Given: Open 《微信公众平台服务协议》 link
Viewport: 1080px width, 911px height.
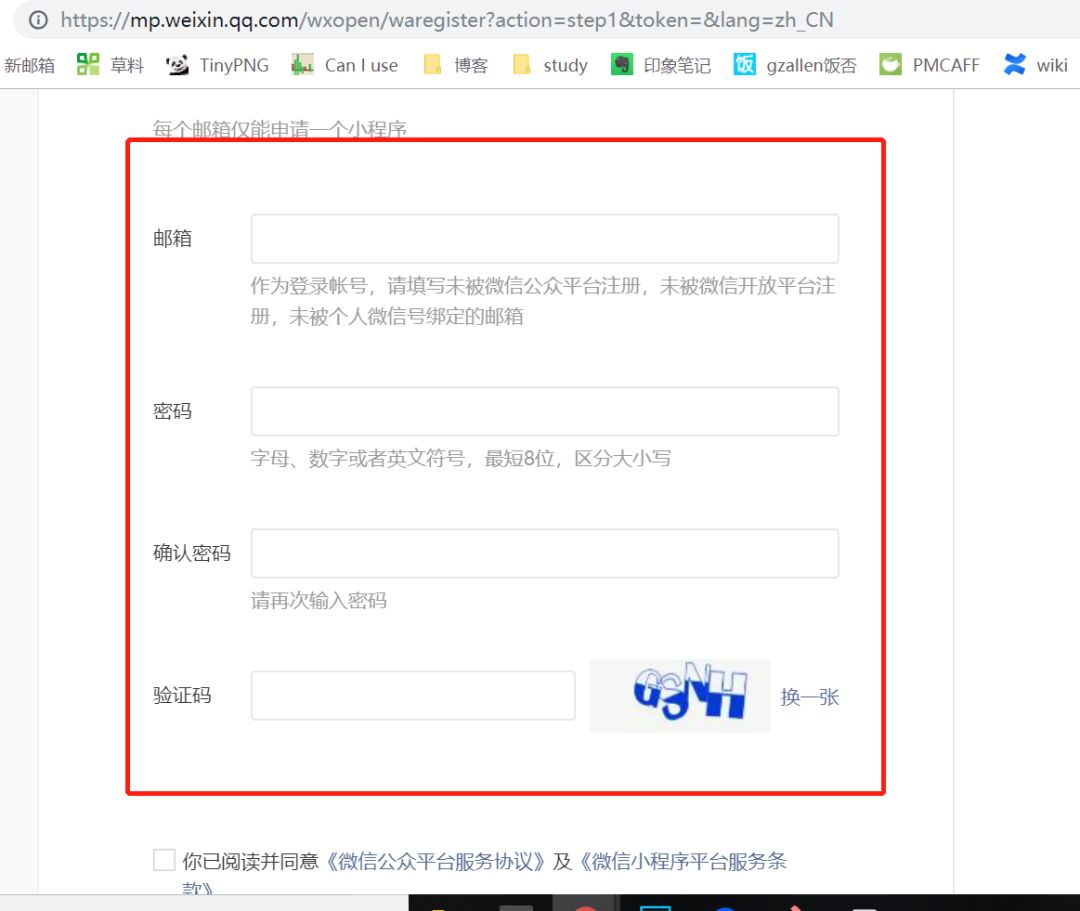Looking at the screenshot, I should coord(435,861).
